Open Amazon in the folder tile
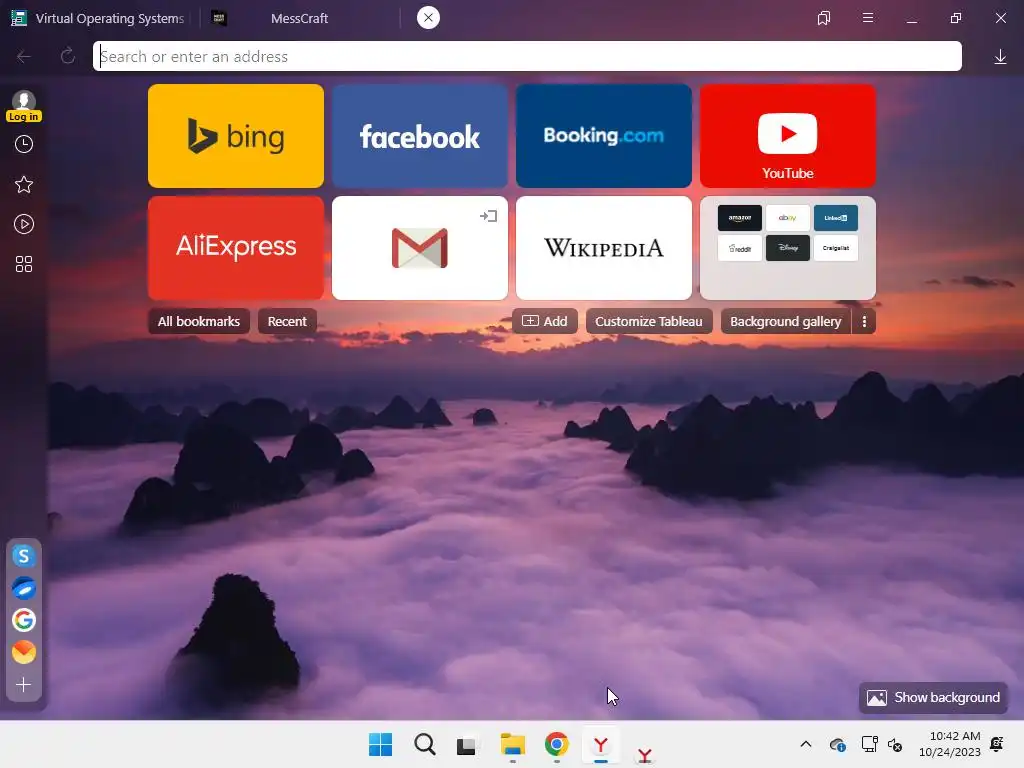 tap(740, 218)
